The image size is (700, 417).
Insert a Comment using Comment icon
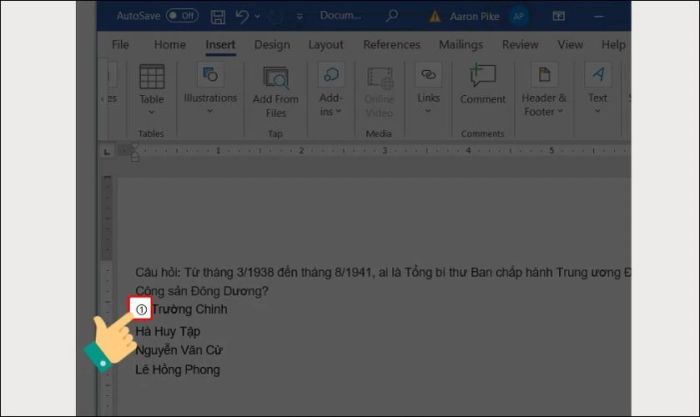483,76
